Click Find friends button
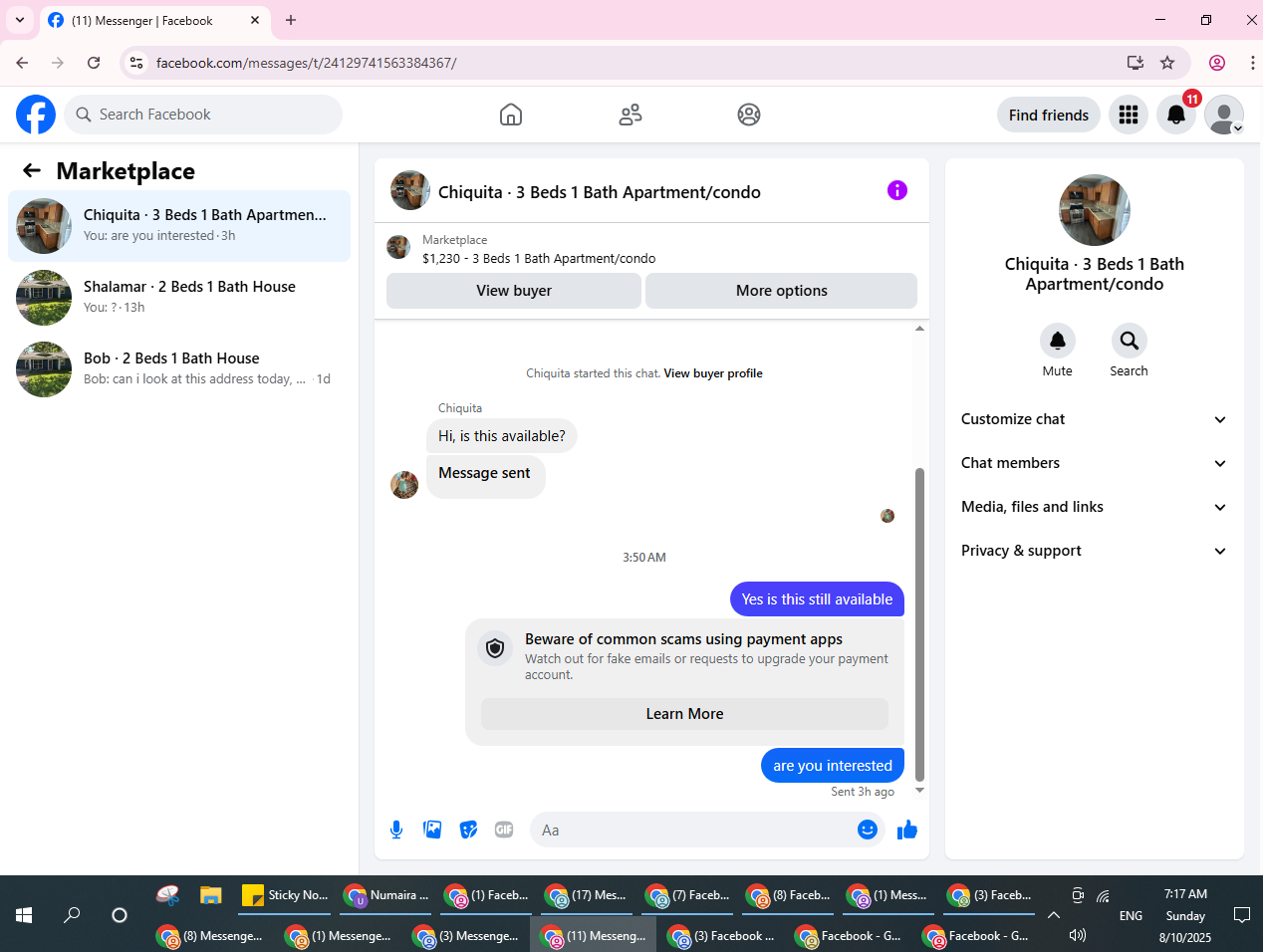1263x952 pixels. 1049,115
